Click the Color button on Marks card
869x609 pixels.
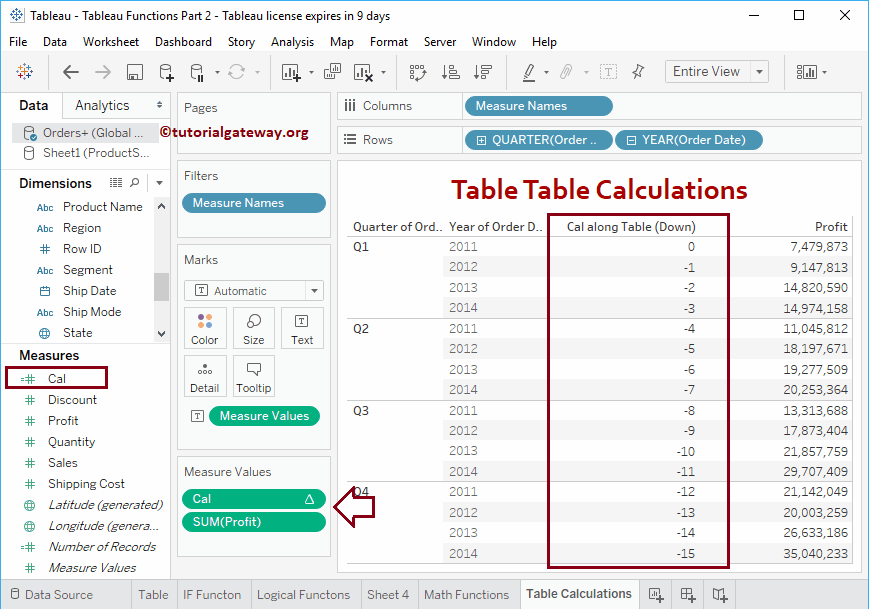click(205, 328)
